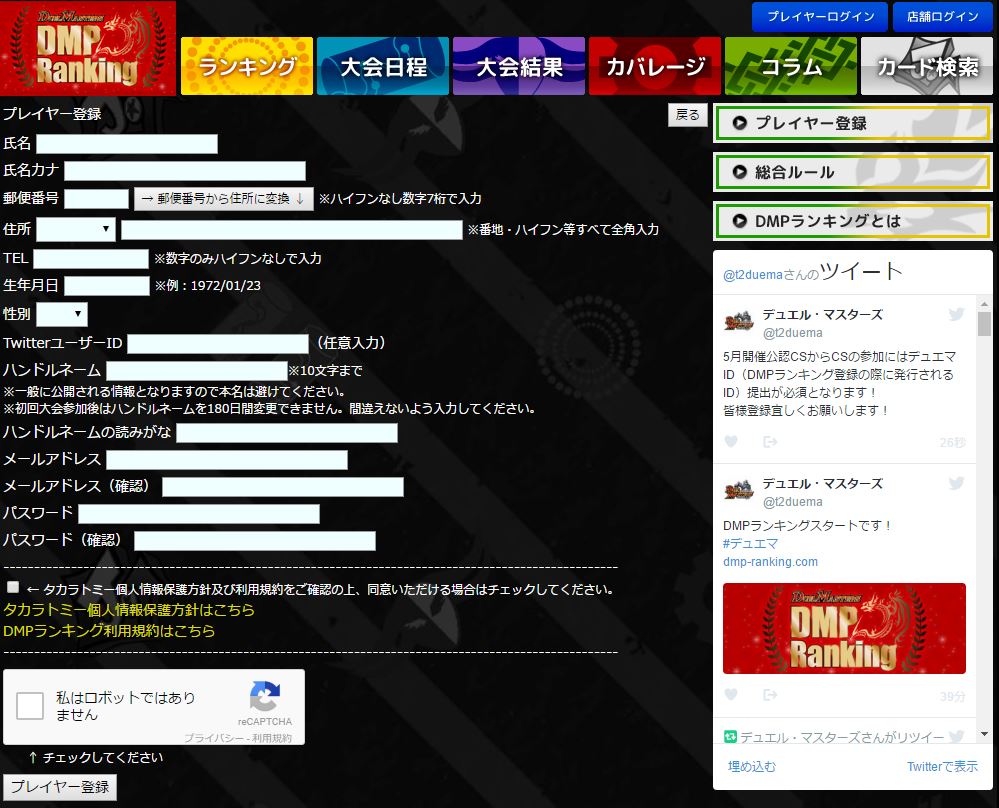Screen dimensions: 999x808
Task: Focus the パスワード(確認) field
Action: point(255,541)
